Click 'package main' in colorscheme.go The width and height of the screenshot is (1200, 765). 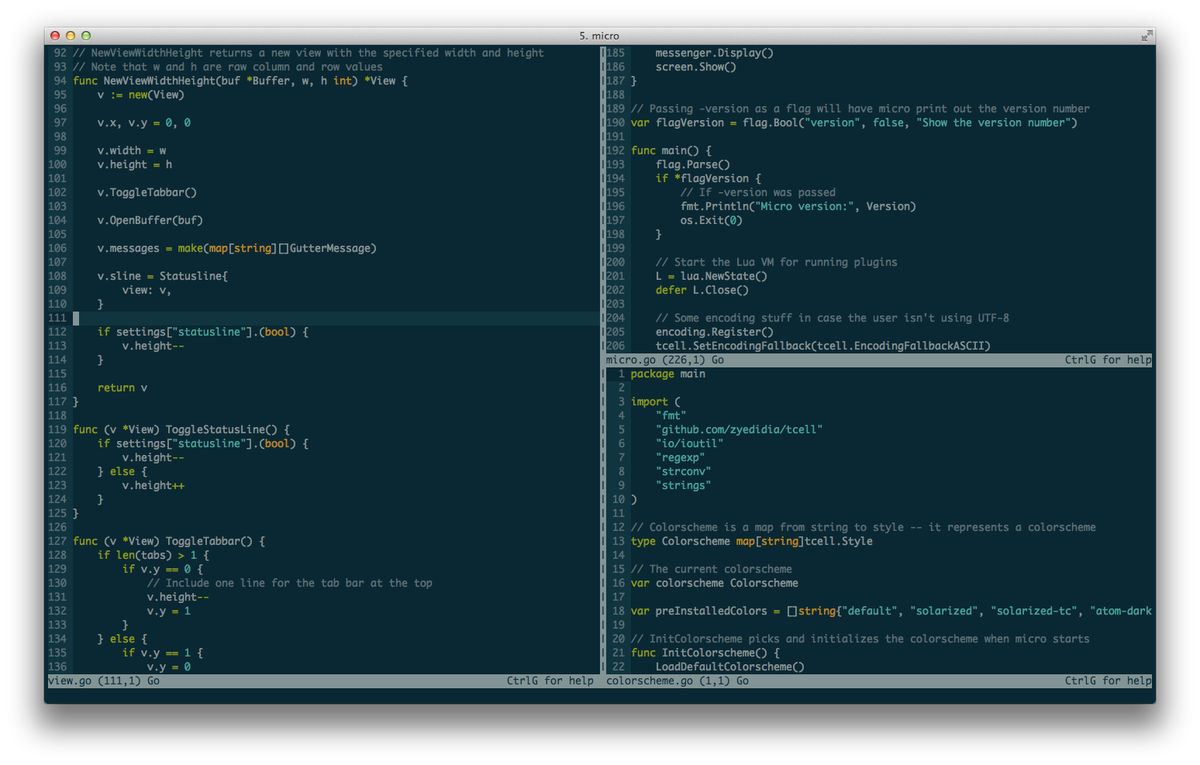tap(668, 374)
